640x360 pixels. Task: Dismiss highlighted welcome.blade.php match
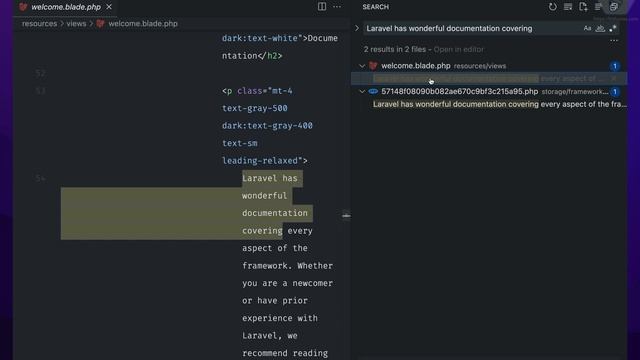tap(614, 78)
